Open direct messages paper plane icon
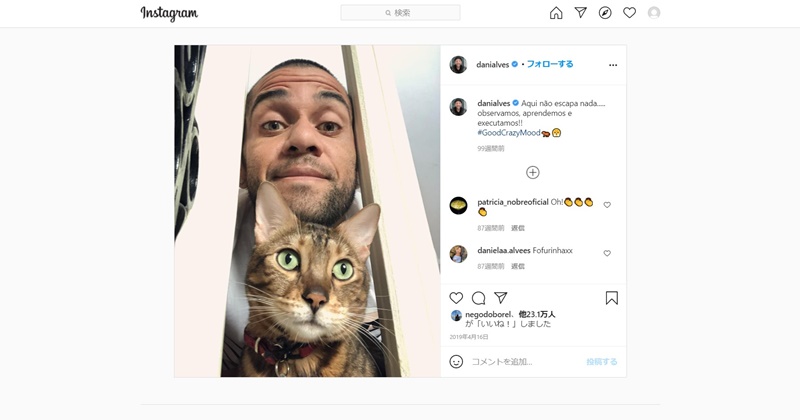 581,13
